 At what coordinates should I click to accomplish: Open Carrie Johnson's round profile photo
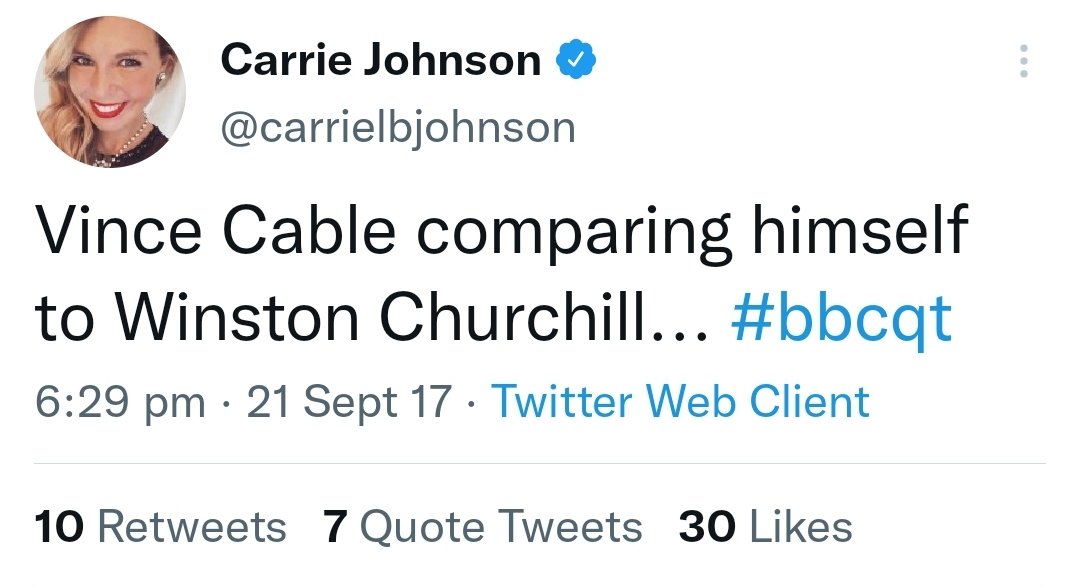click(x=110, y=92)
